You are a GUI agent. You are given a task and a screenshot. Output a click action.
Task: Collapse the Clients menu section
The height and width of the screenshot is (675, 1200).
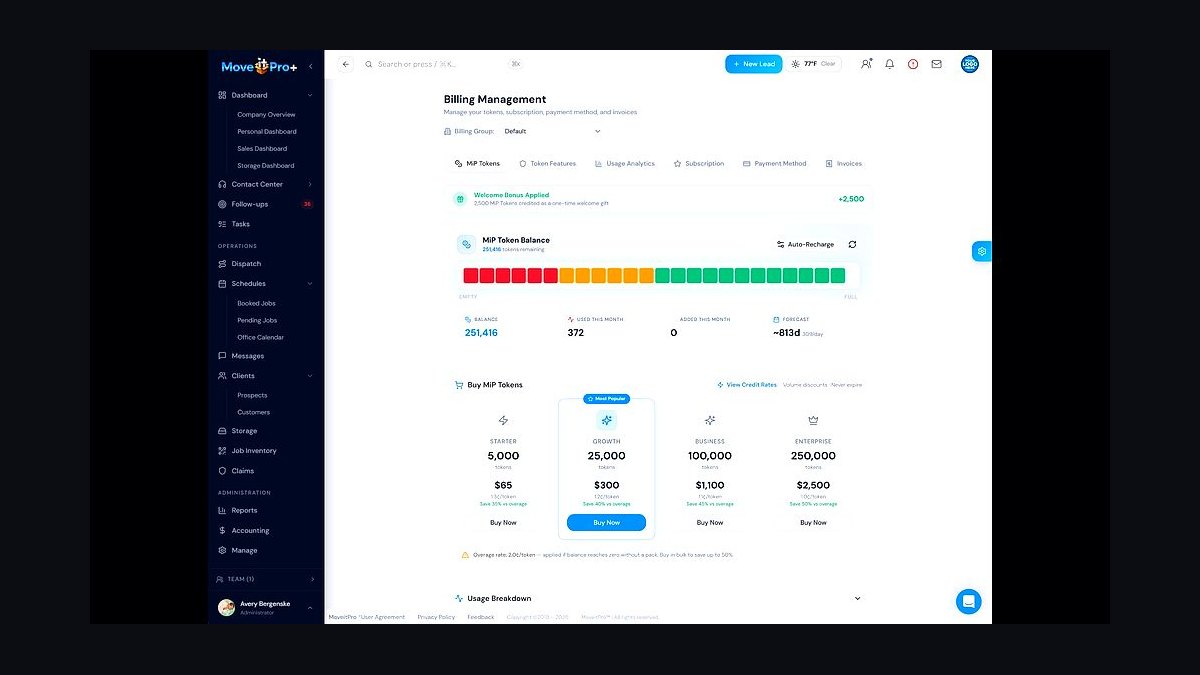point(310,376)
